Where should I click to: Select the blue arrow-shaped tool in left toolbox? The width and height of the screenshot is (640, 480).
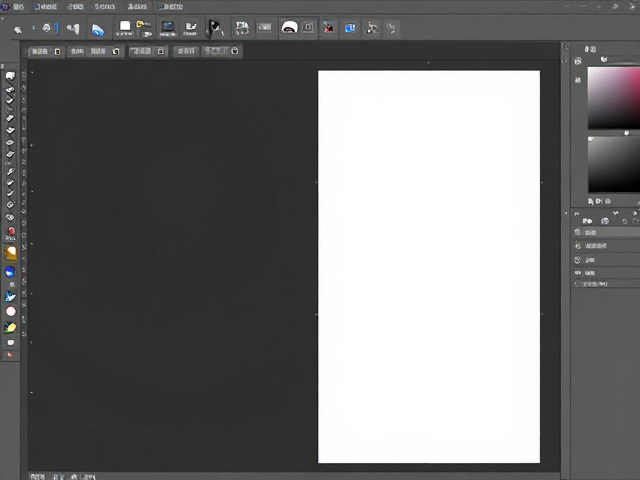(10, 296)
